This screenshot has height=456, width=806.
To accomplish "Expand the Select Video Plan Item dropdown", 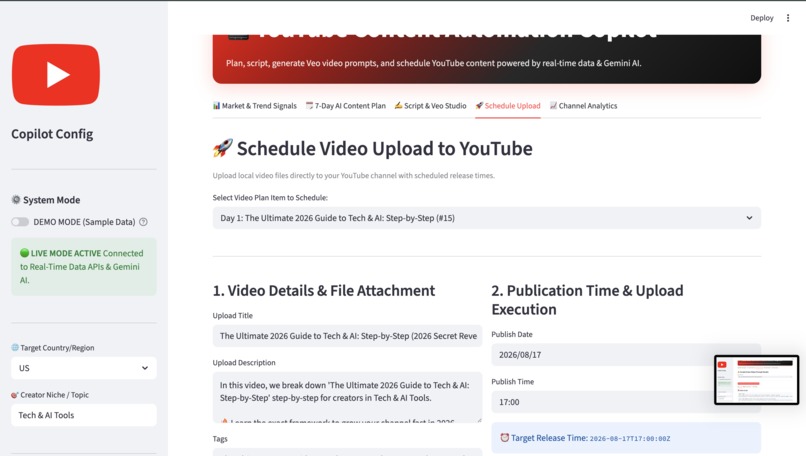I will click(487, 218).
